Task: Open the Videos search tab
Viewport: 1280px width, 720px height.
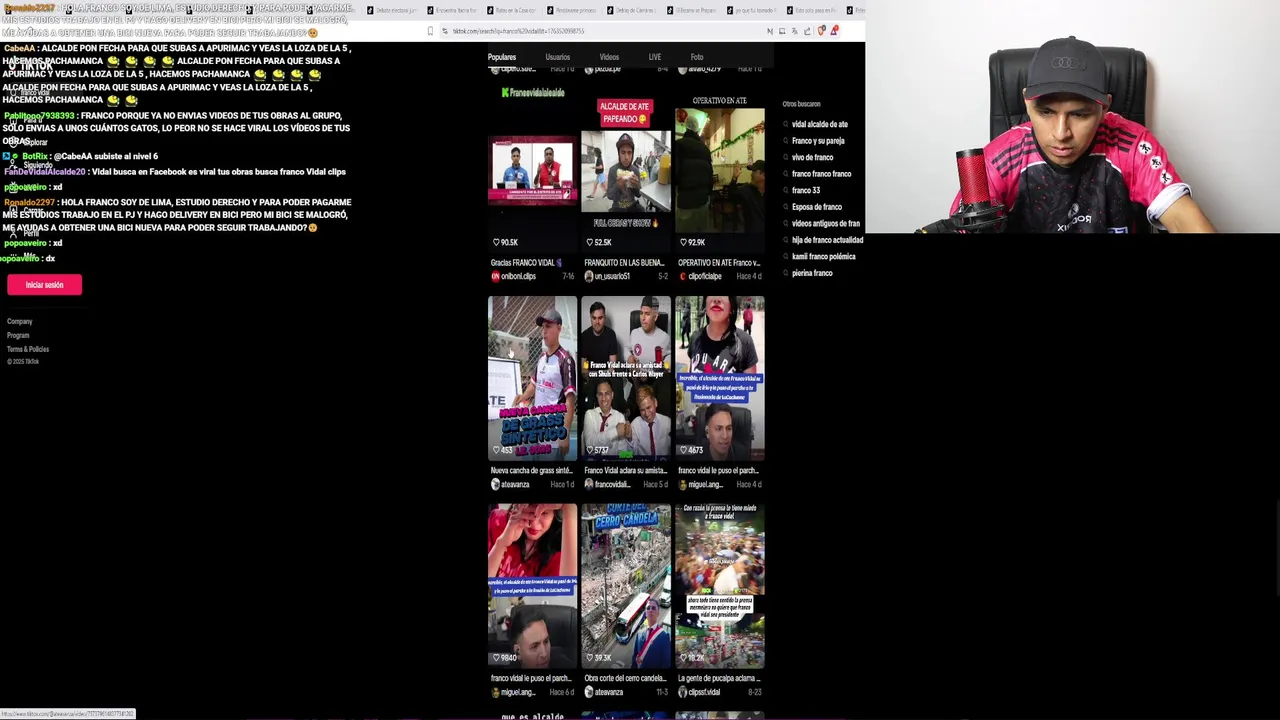Action: click(609, 57)
